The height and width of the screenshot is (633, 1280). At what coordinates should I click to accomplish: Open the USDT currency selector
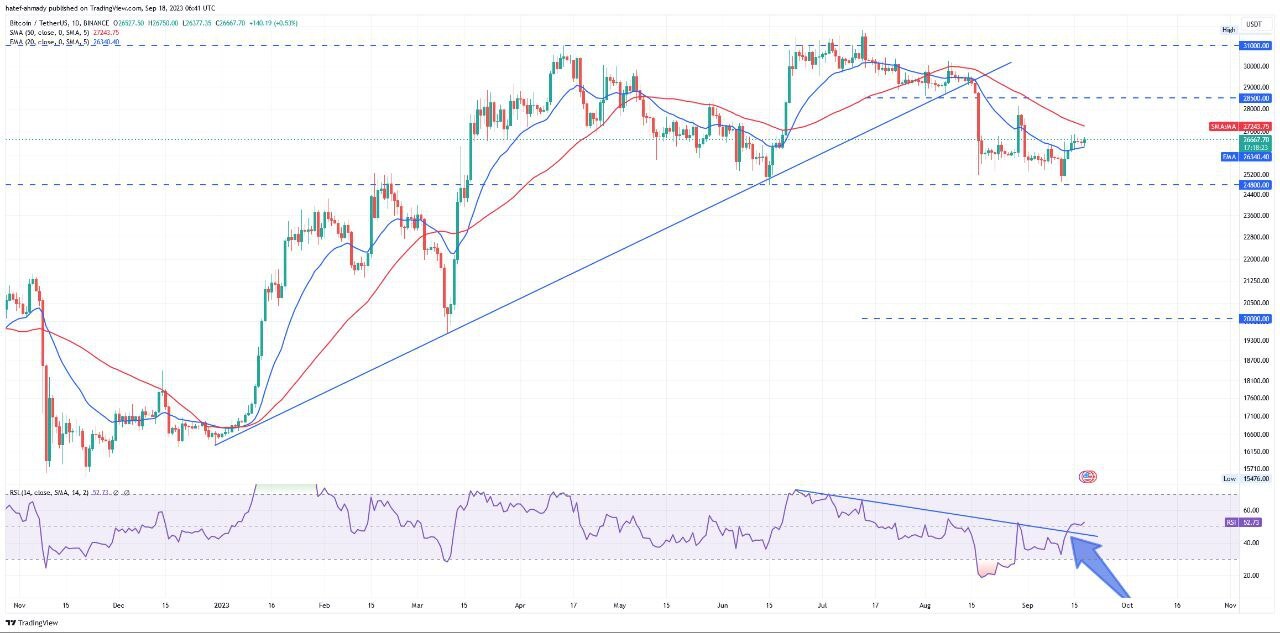(x=1253, y=25)
